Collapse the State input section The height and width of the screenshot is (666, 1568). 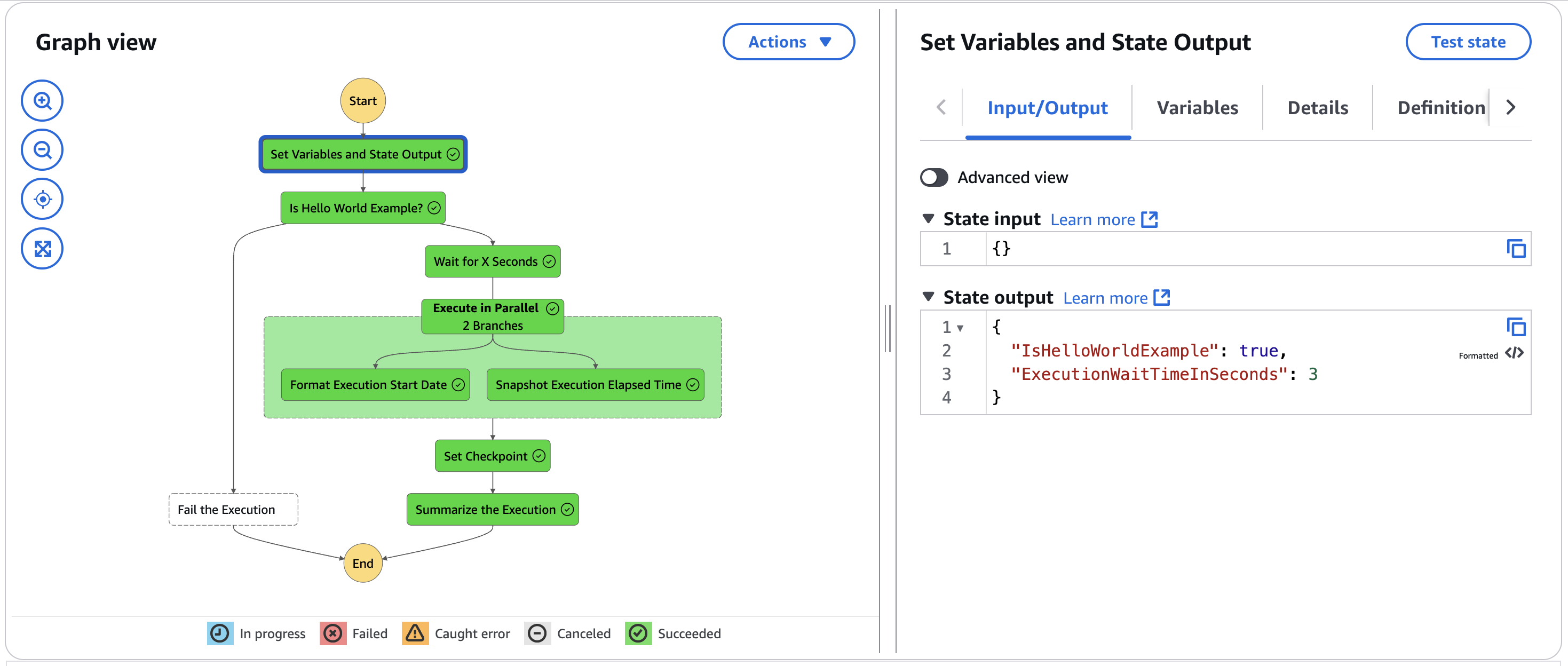pos(928,218)
